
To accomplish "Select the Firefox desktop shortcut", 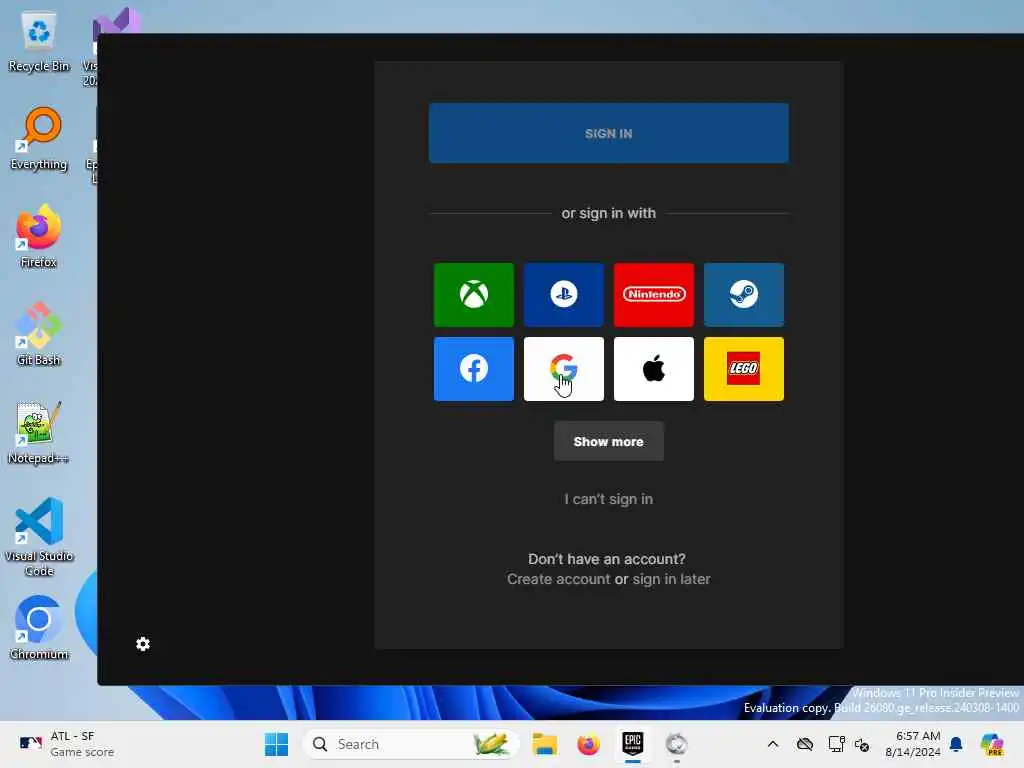I will coord(39,237).
